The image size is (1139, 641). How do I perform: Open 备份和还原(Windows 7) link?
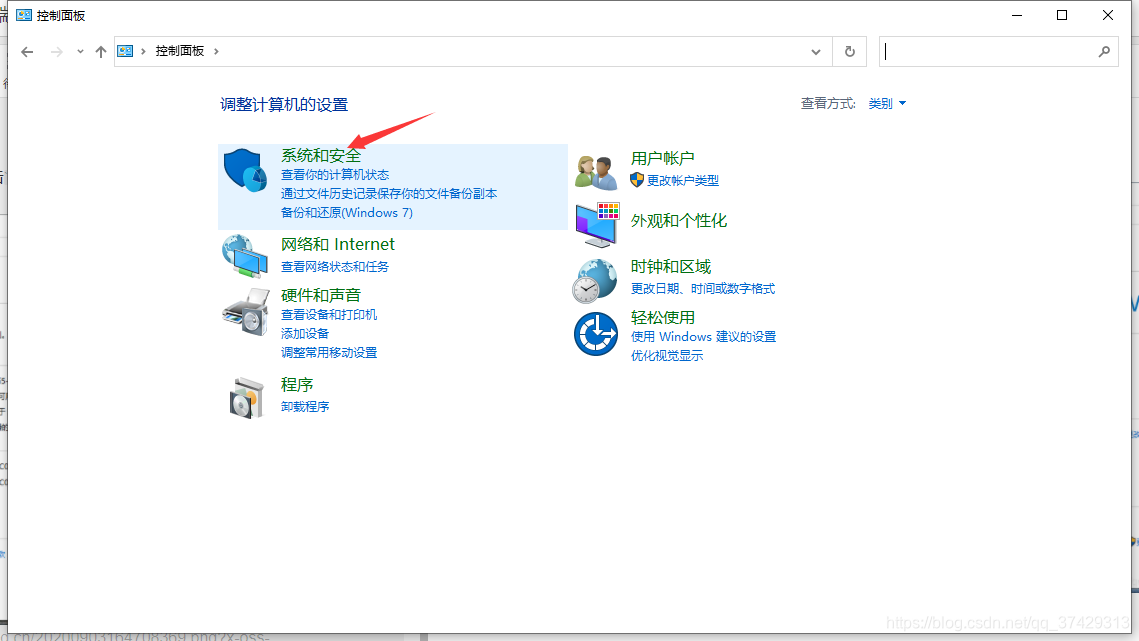[346, 212]
